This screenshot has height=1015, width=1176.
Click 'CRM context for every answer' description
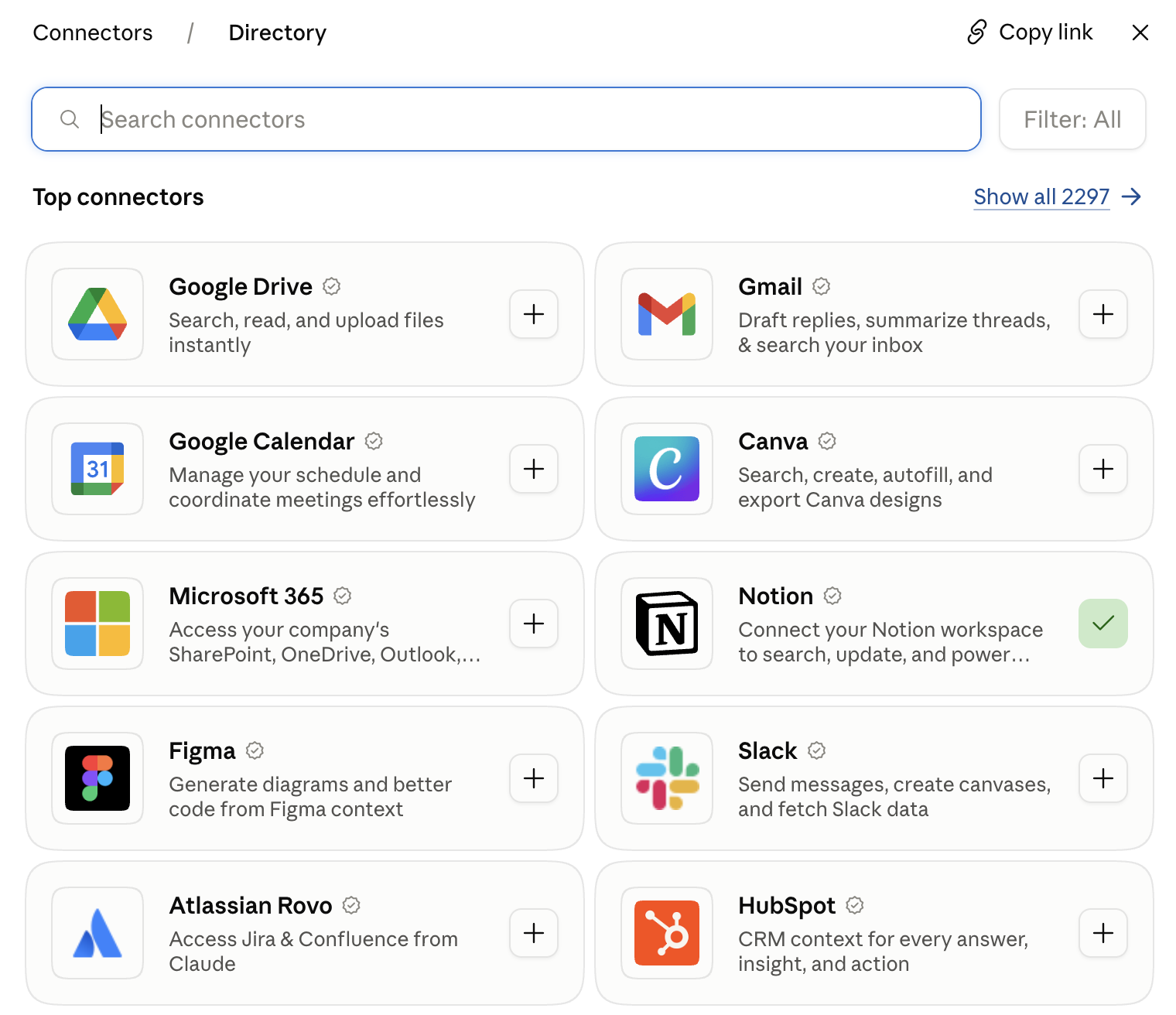coord(883,952)
